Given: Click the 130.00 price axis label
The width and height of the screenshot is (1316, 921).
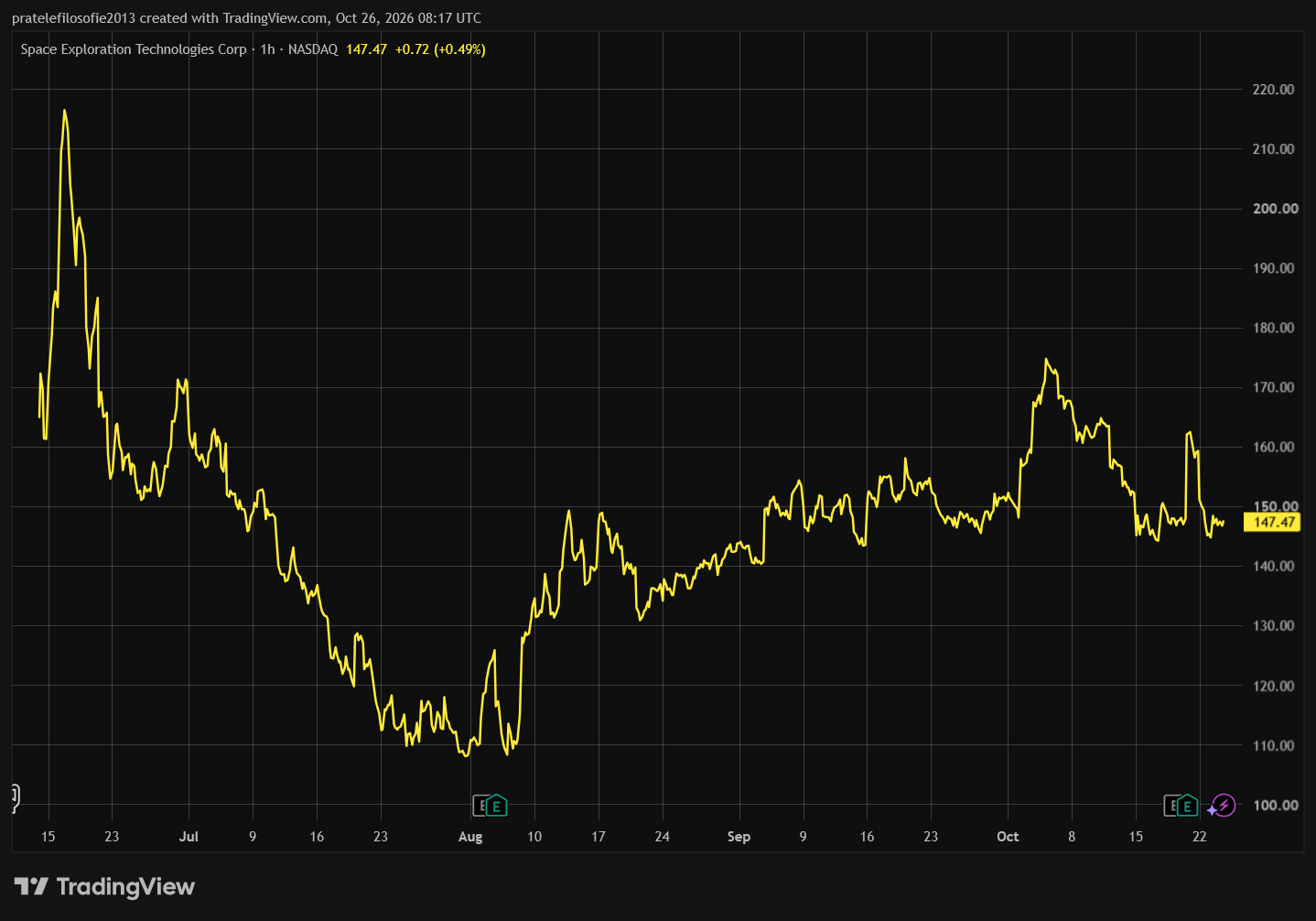Looking at the screenshot, I should (x=1273, y=626).
